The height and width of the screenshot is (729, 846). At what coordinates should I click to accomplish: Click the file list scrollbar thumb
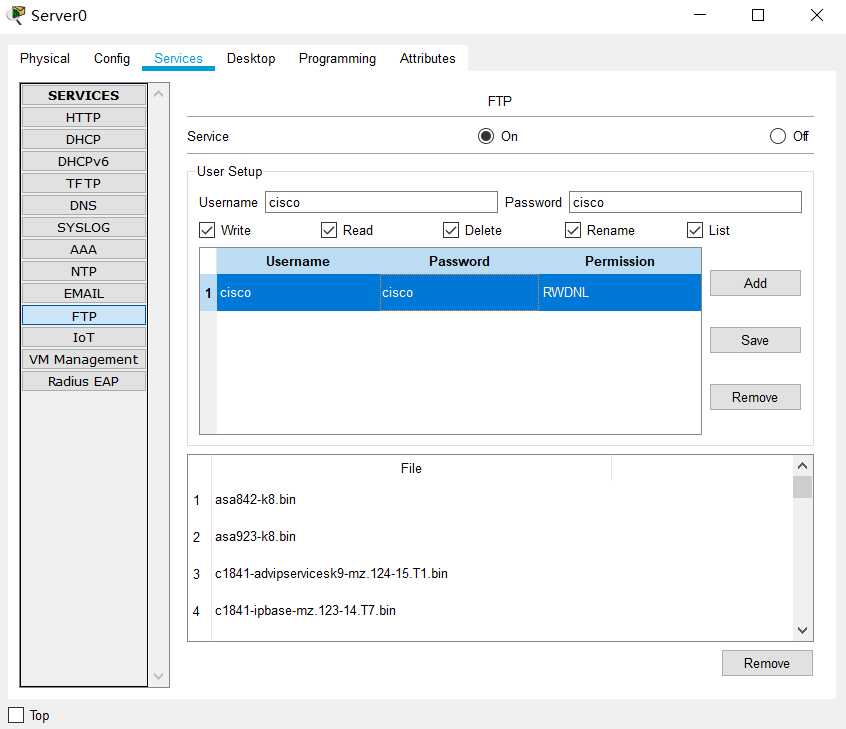tap(802, 487)
